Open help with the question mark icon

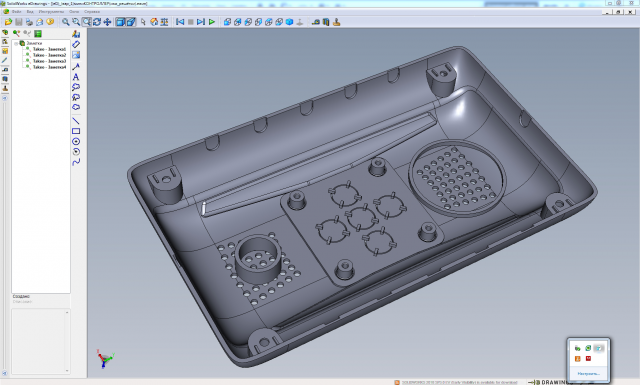pyautogui.click(x=50, y=22)
